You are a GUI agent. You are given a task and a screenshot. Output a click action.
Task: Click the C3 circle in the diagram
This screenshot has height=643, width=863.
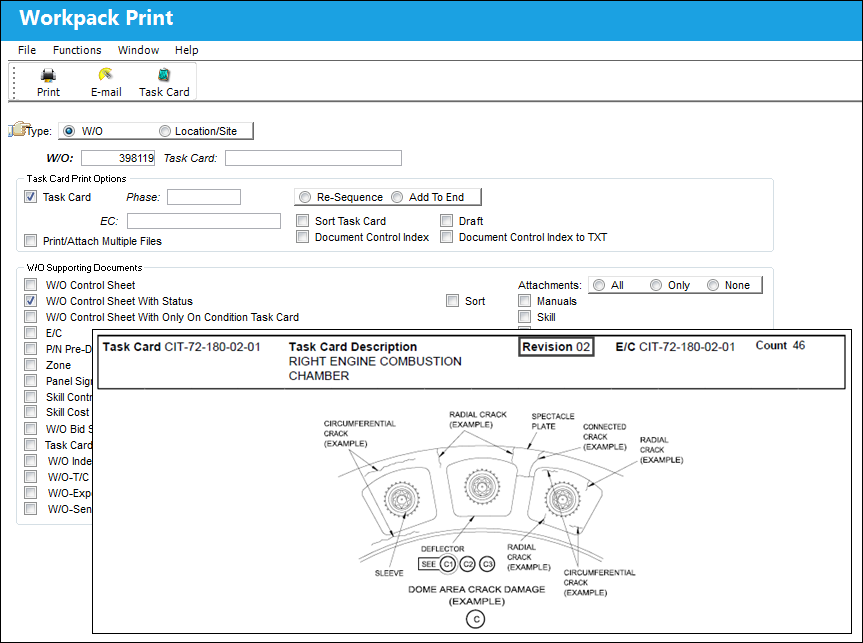click(487, 564)
